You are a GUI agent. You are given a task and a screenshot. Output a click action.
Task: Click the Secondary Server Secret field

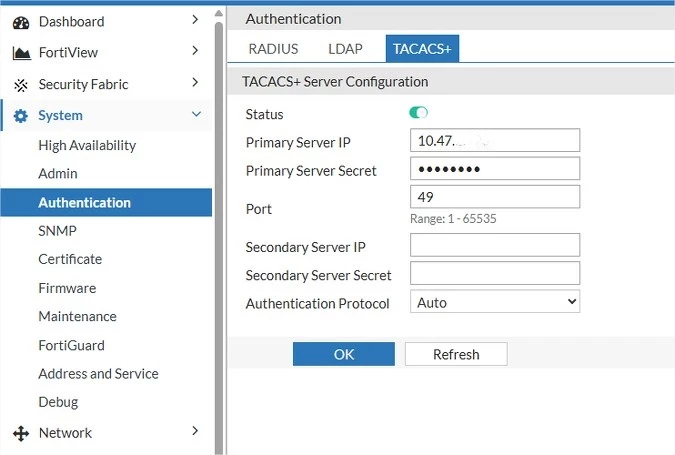(495, 273)
